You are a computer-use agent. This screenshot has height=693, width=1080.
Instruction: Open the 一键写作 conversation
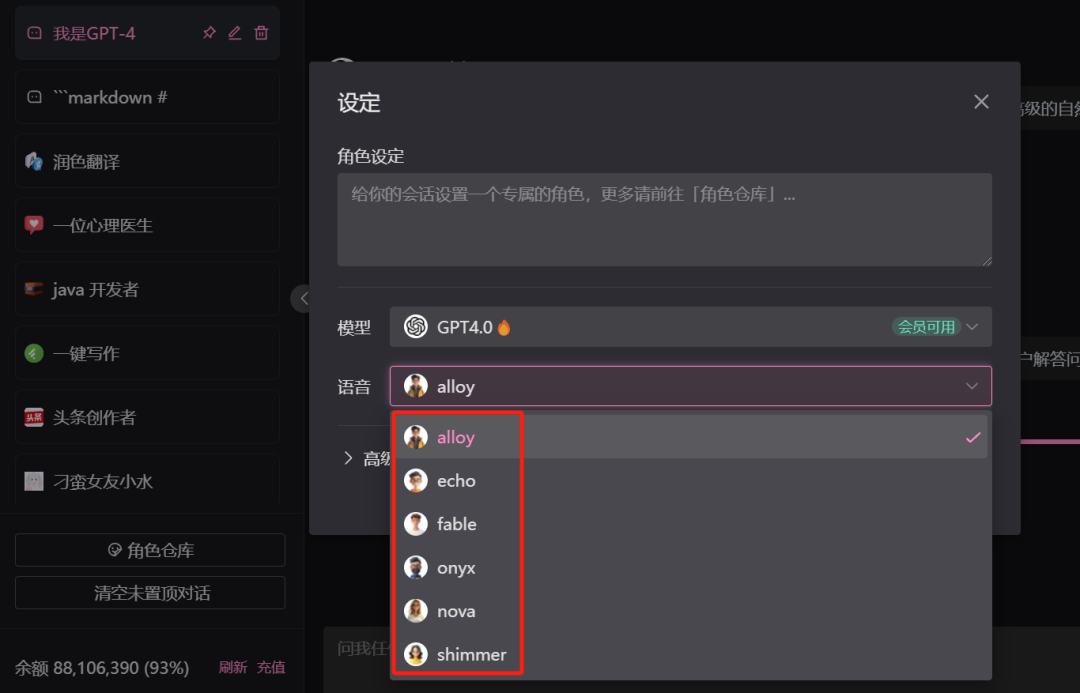coord(147,353)
